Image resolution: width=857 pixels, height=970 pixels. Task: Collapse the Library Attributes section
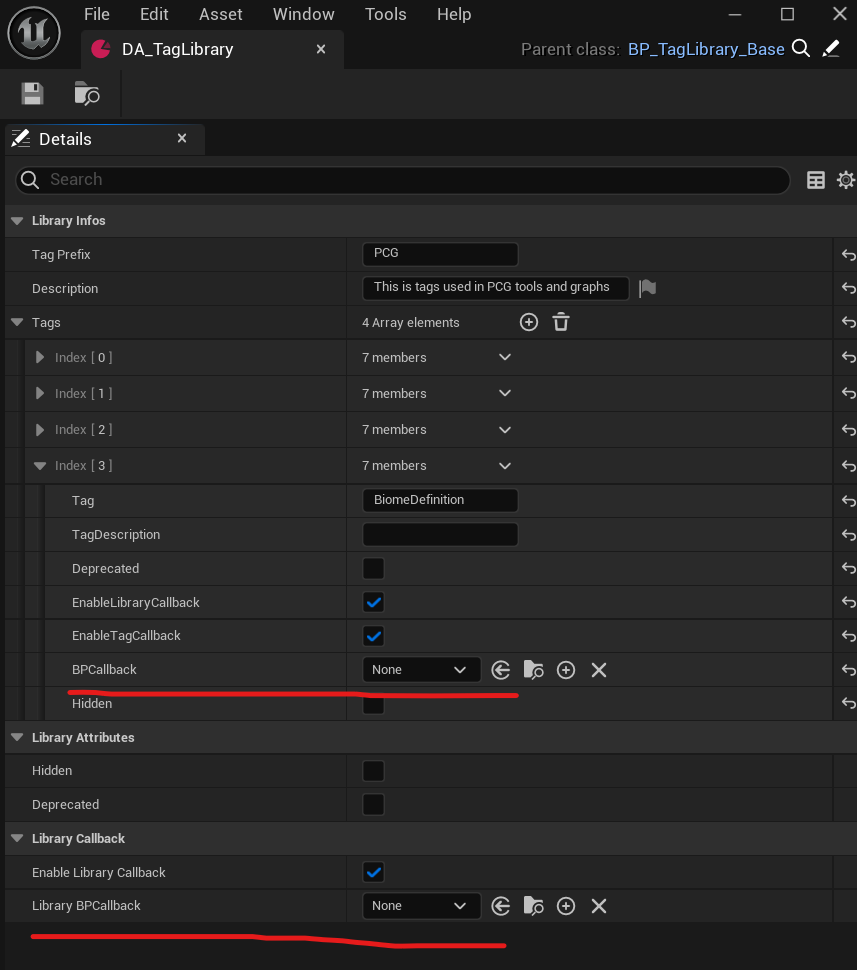[x=18, y=737]
